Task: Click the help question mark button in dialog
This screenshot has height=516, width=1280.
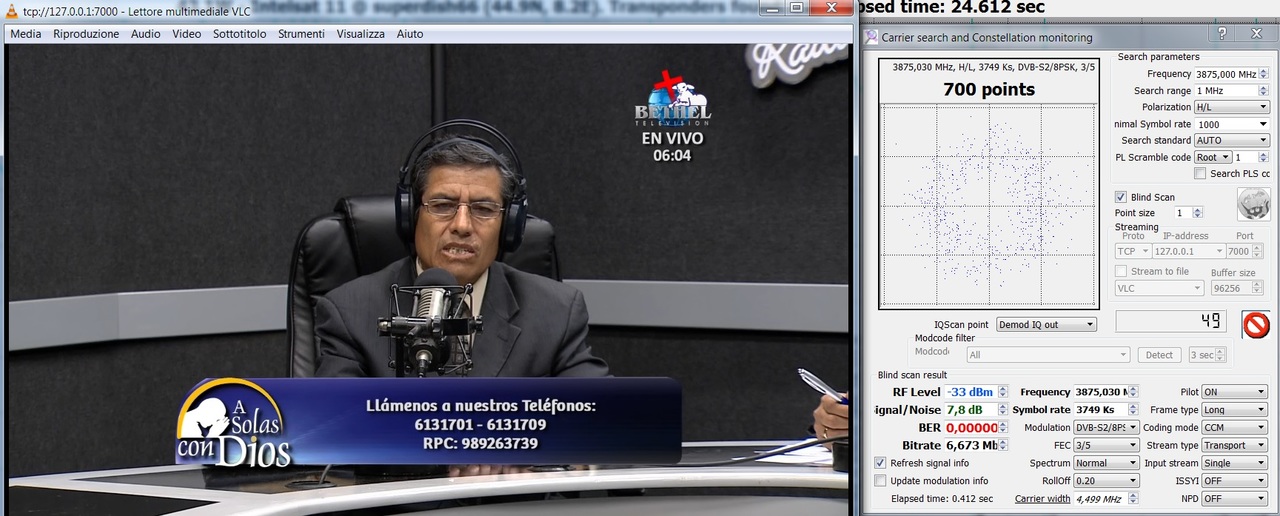Action: click(1222, 34)
